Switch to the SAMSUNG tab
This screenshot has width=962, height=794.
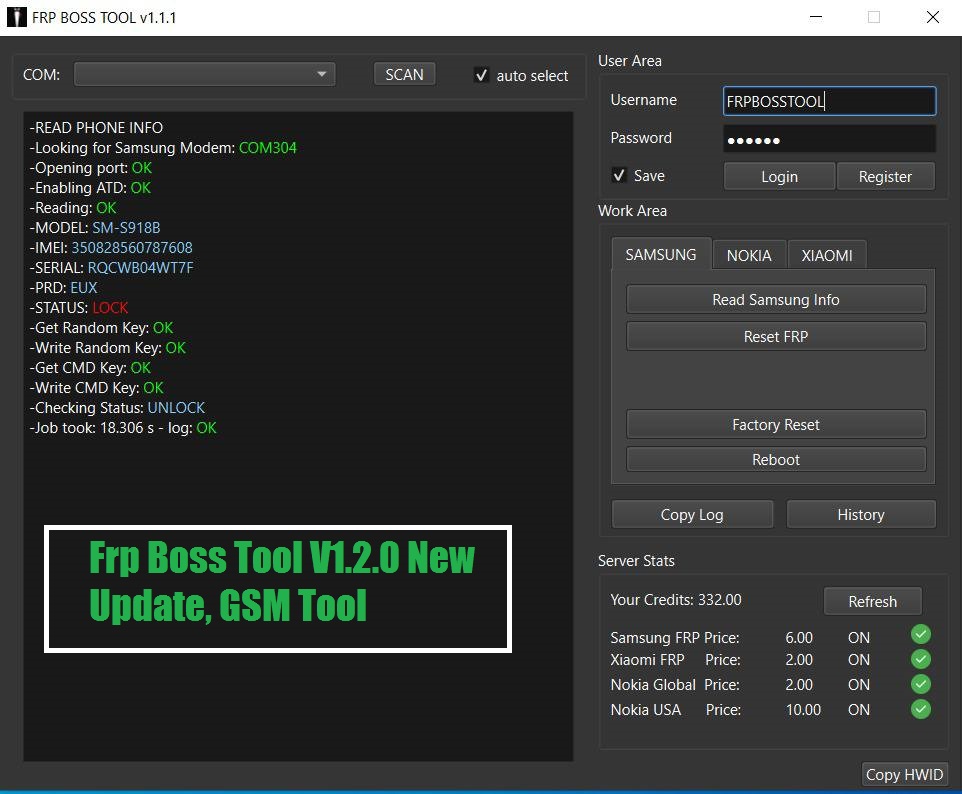point(661,255)
